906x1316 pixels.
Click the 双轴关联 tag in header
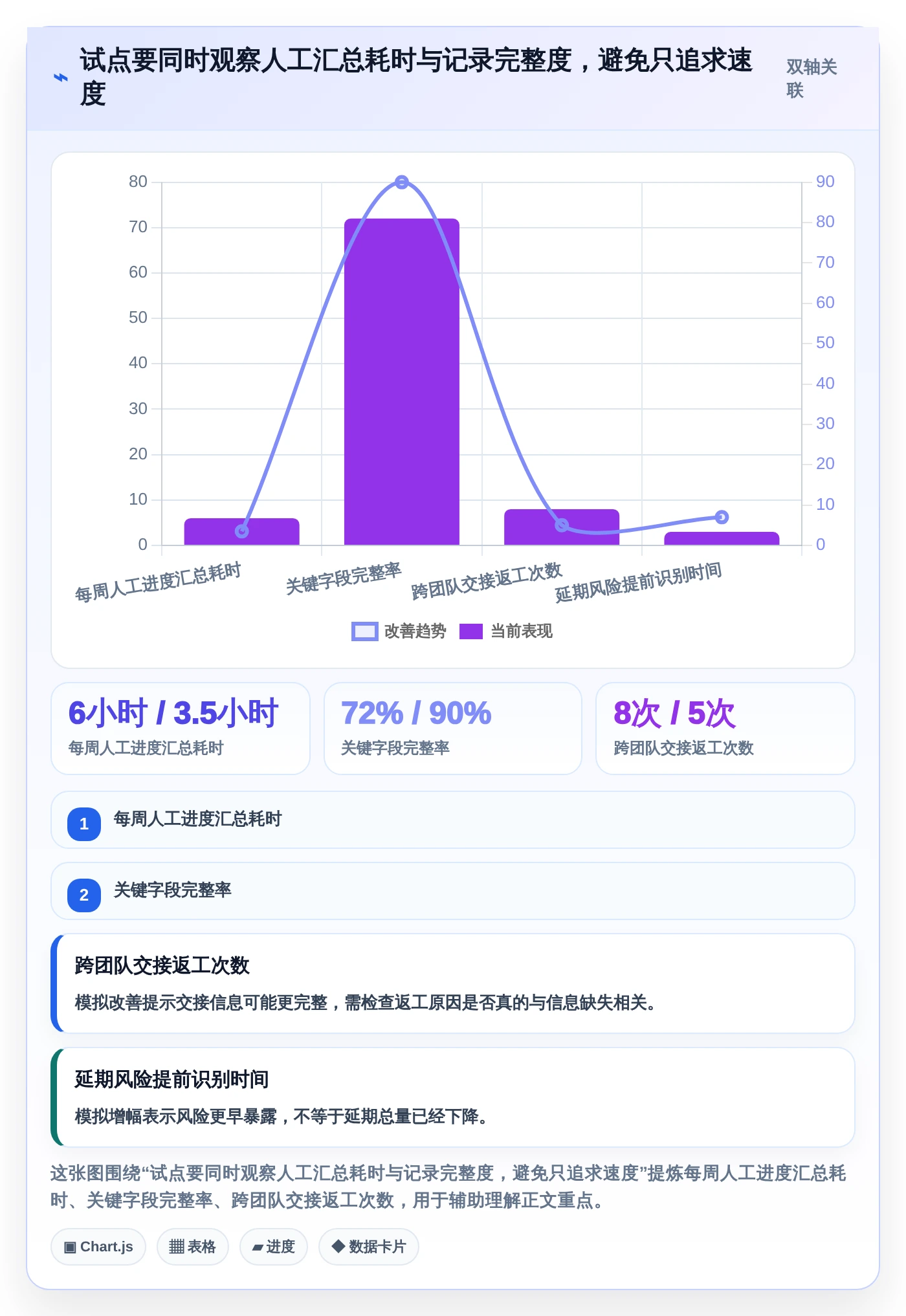pos(812,78)
